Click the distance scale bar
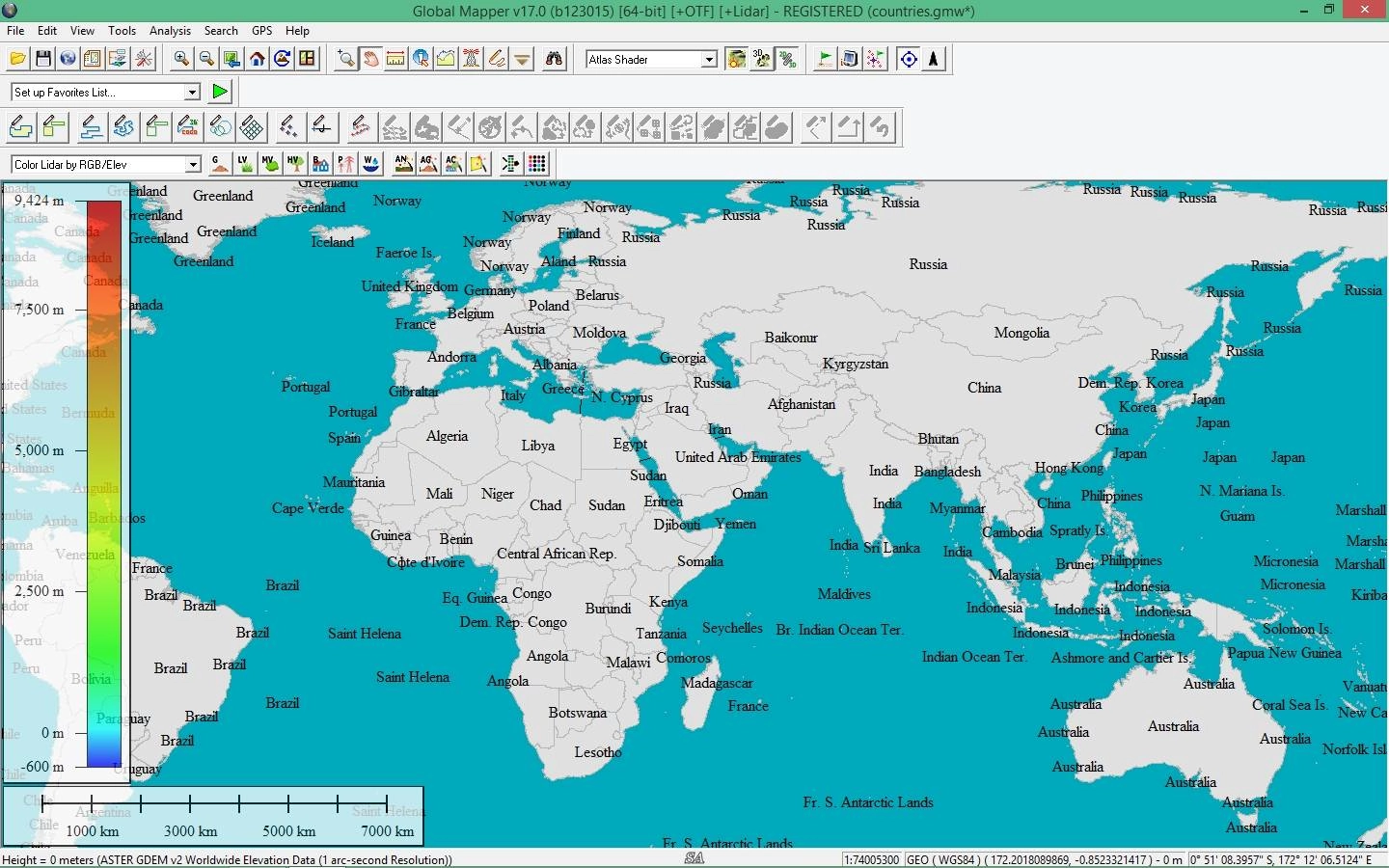1389x868 pixels. 212,816
